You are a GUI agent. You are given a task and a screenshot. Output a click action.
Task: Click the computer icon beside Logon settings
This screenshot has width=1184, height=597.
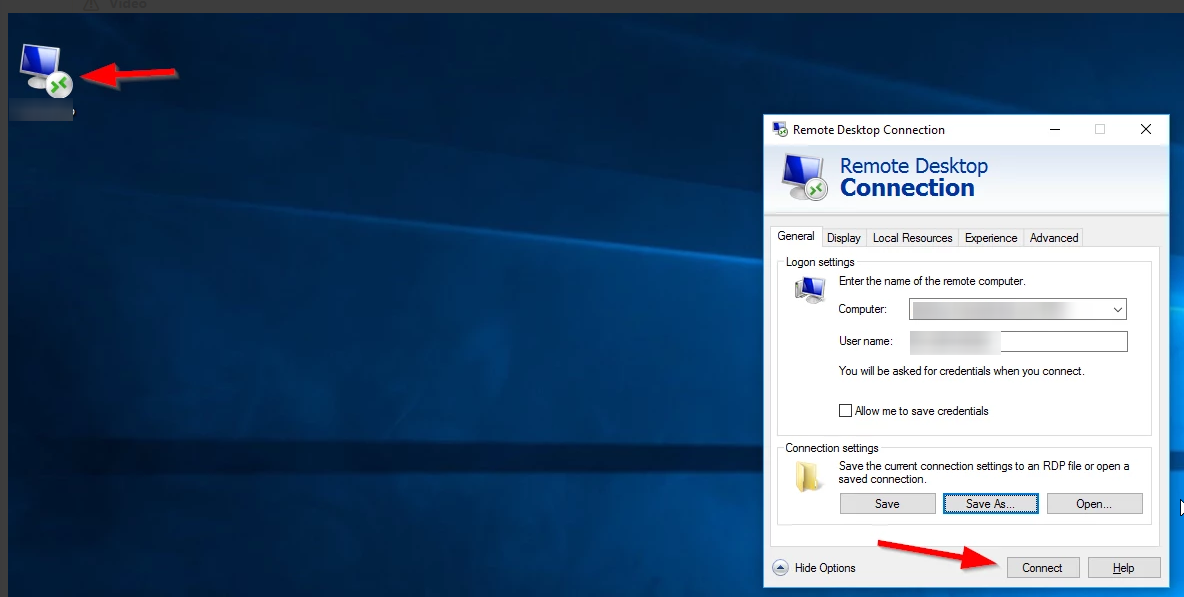coord(808,290)
